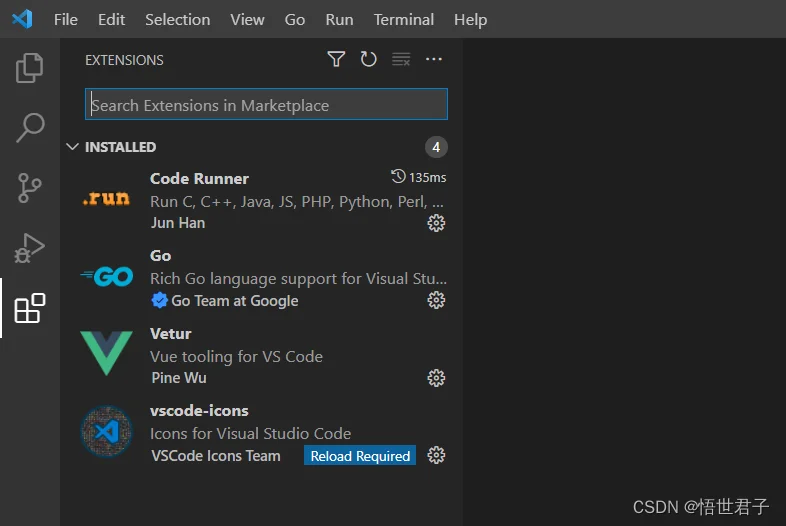Open the Terminal menu

404,20
